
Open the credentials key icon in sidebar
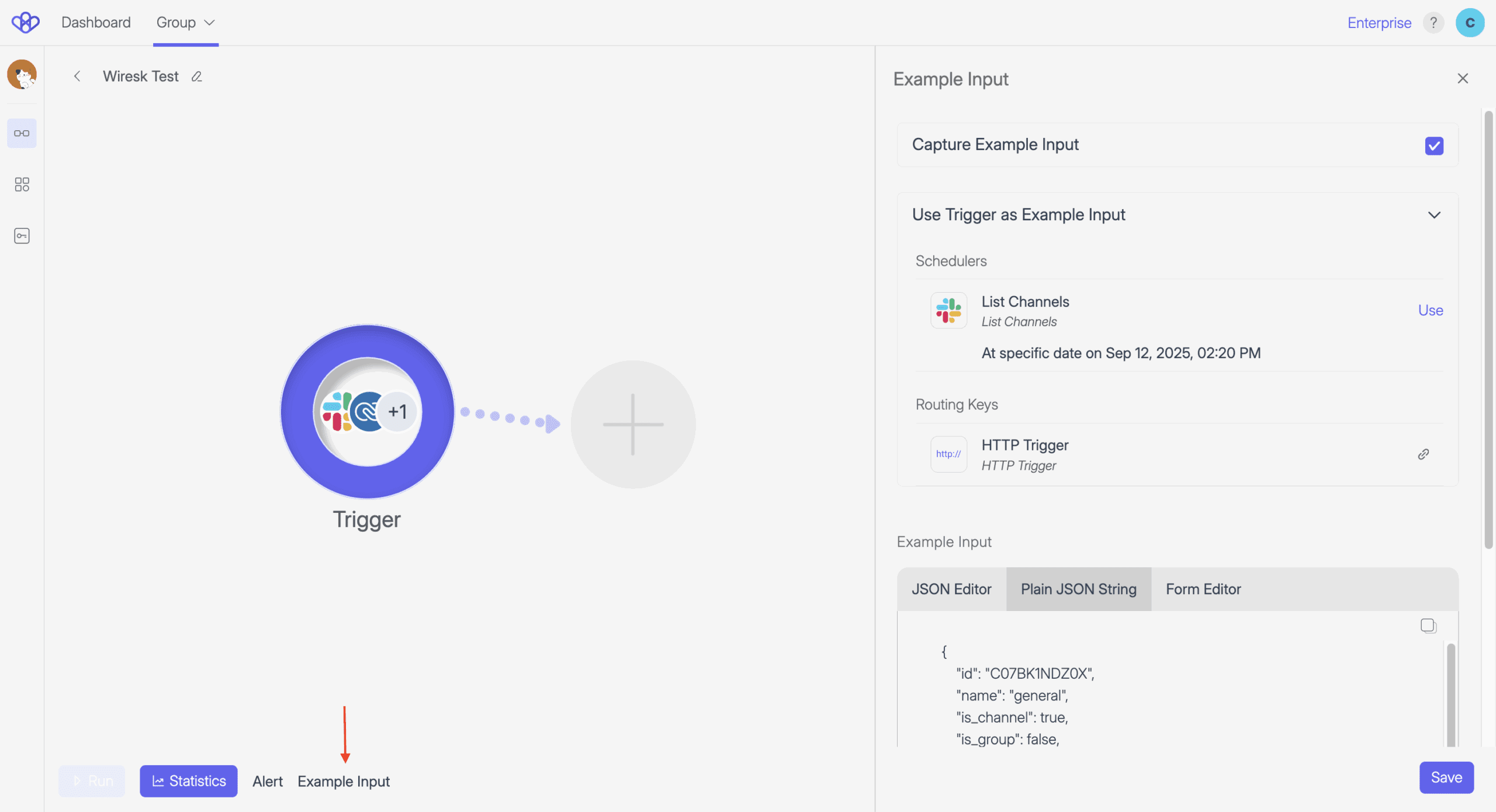22,236
